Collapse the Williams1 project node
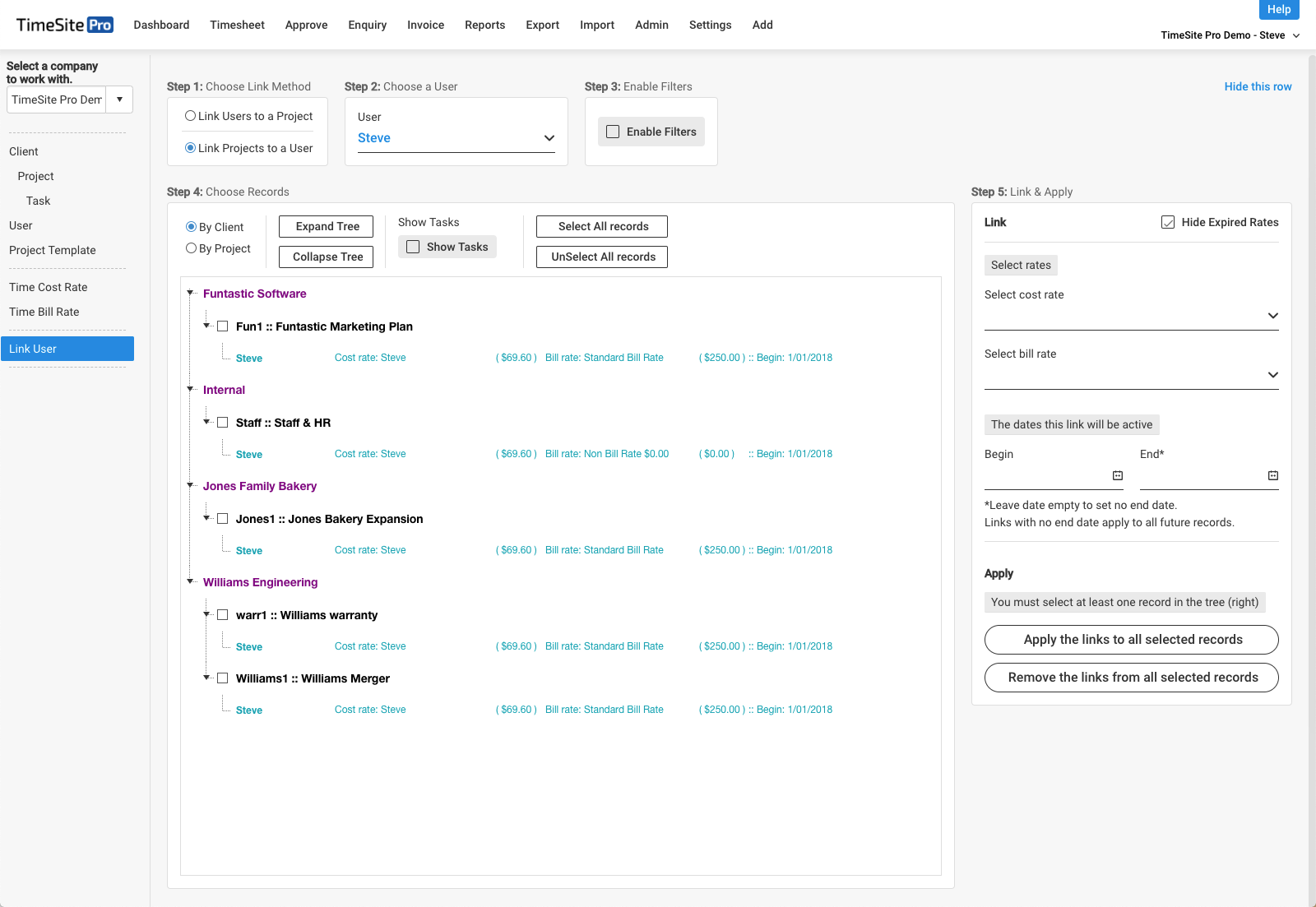 click(206, 678)
